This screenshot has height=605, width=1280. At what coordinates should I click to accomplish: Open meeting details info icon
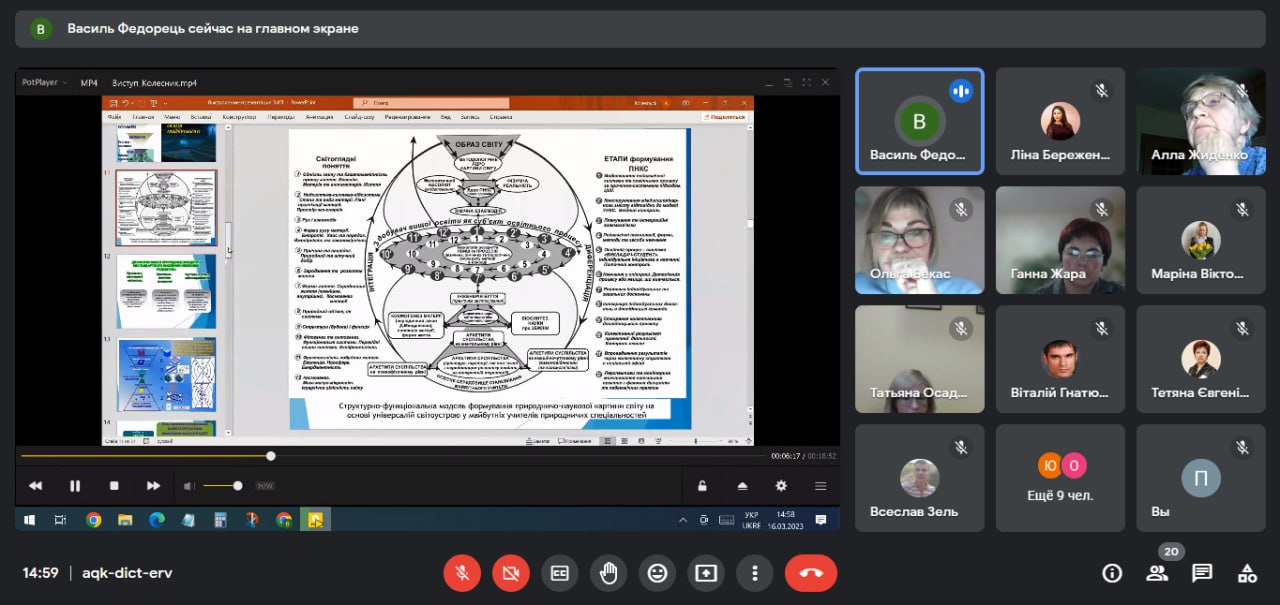click(x=1112, y=573)
